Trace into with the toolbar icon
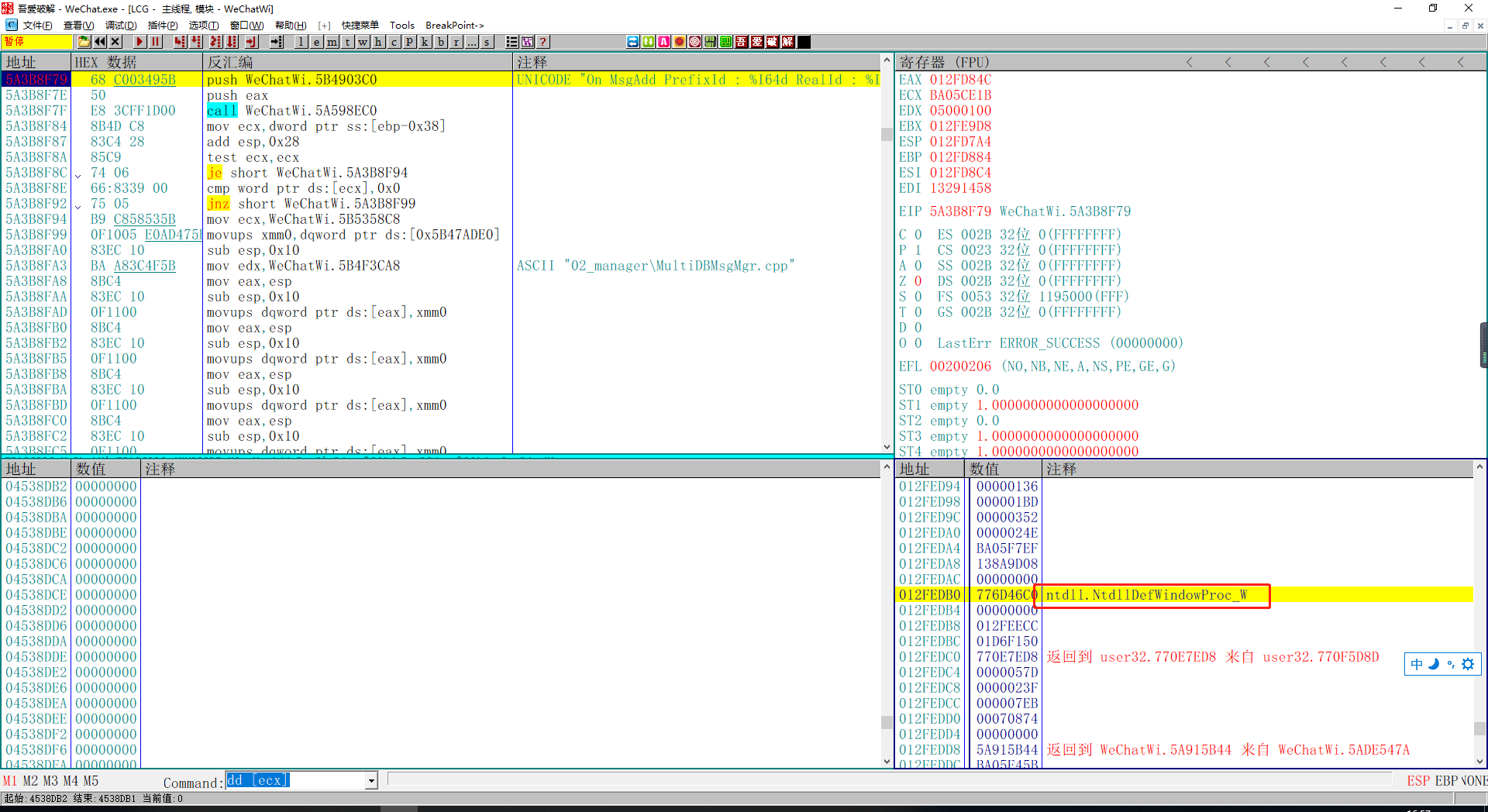 click(215, 42)
